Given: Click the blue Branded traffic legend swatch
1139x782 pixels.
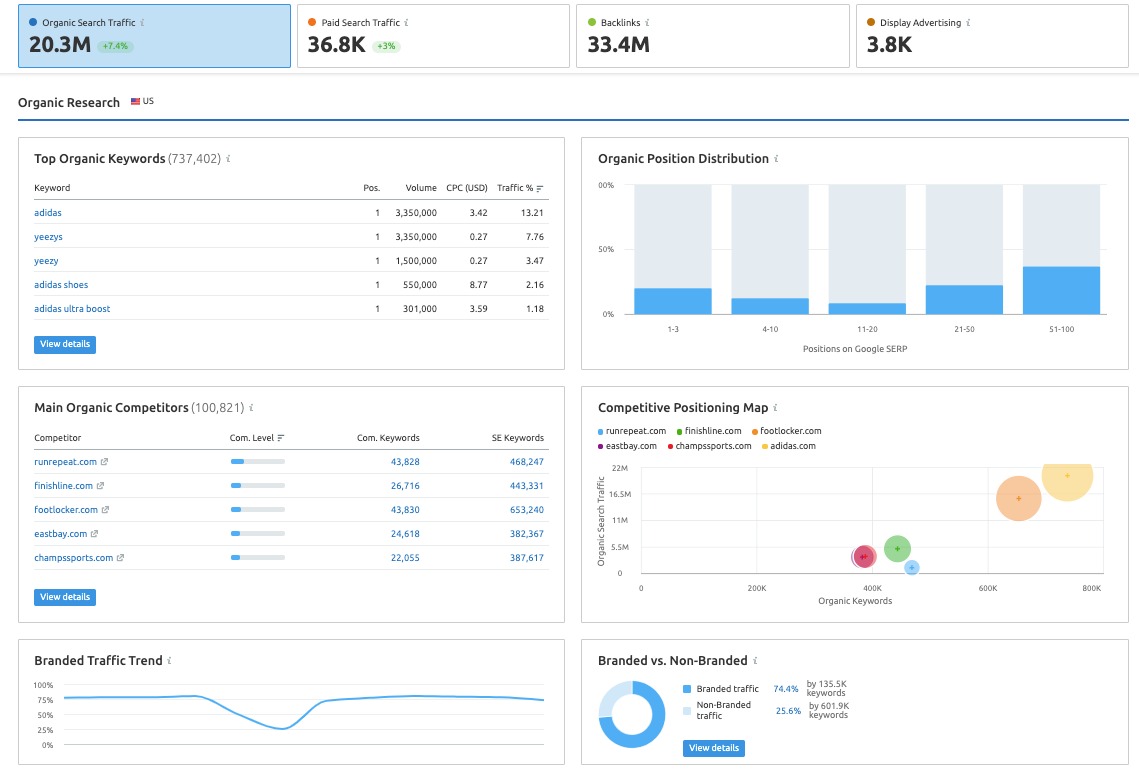Looking at the screenshot, I should click(686, 688).
